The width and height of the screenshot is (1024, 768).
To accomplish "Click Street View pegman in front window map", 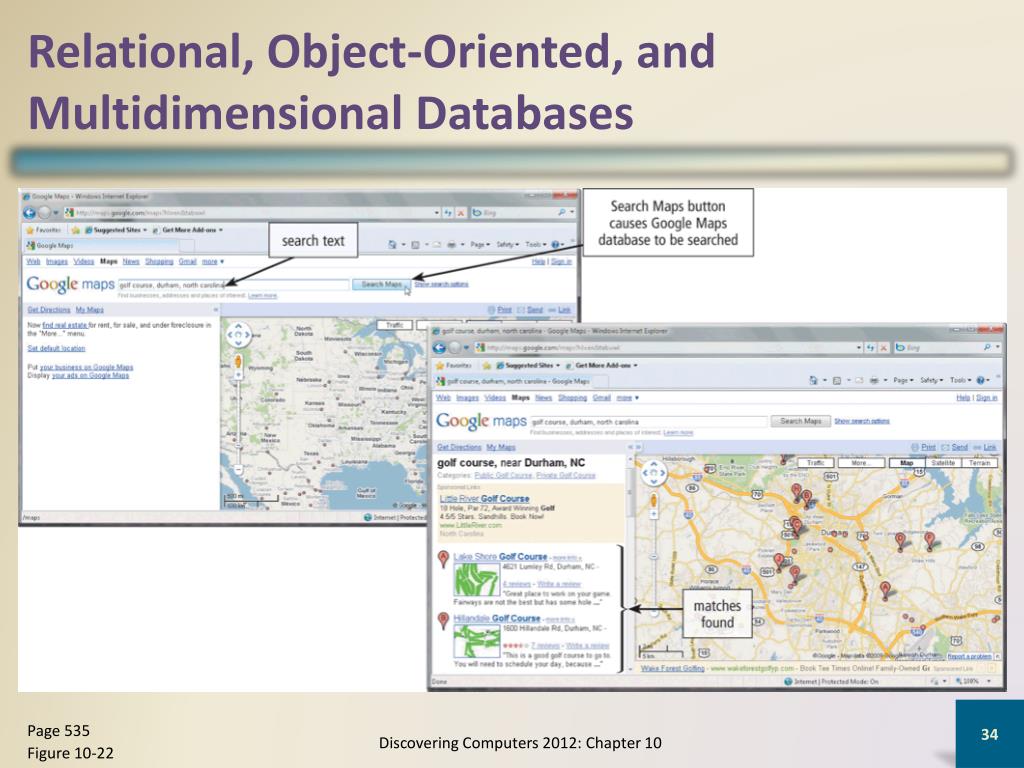I will coord(654,500).
